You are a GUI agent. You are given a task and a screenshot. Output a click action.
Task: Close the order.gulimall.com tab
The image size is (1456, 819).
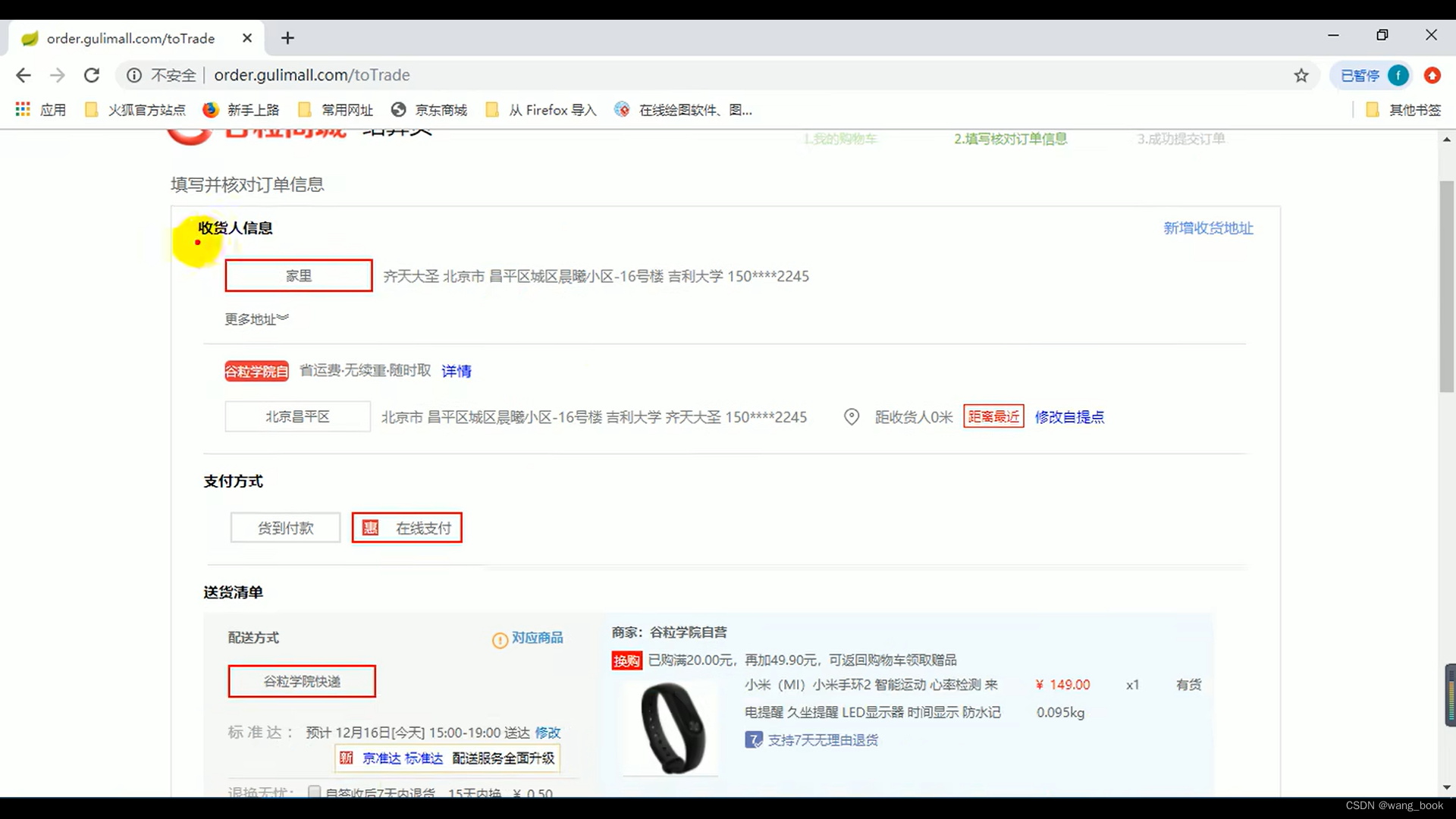(247, 38)
